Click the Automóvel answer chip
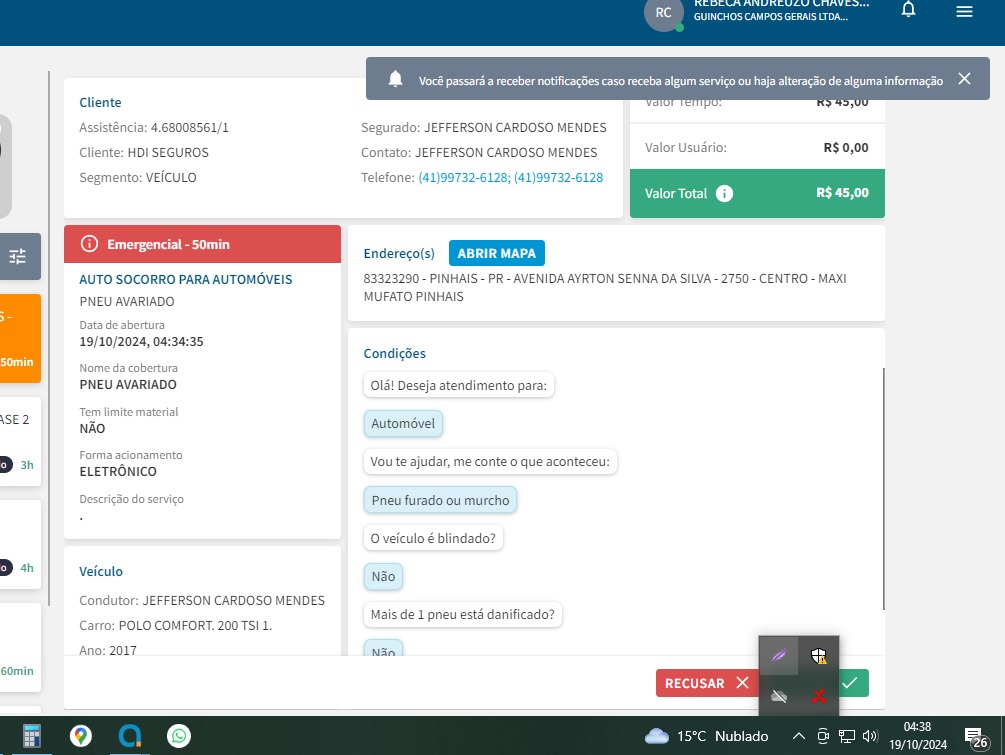Viewport: 1005px width, 755px height. [x=403, y=423]
